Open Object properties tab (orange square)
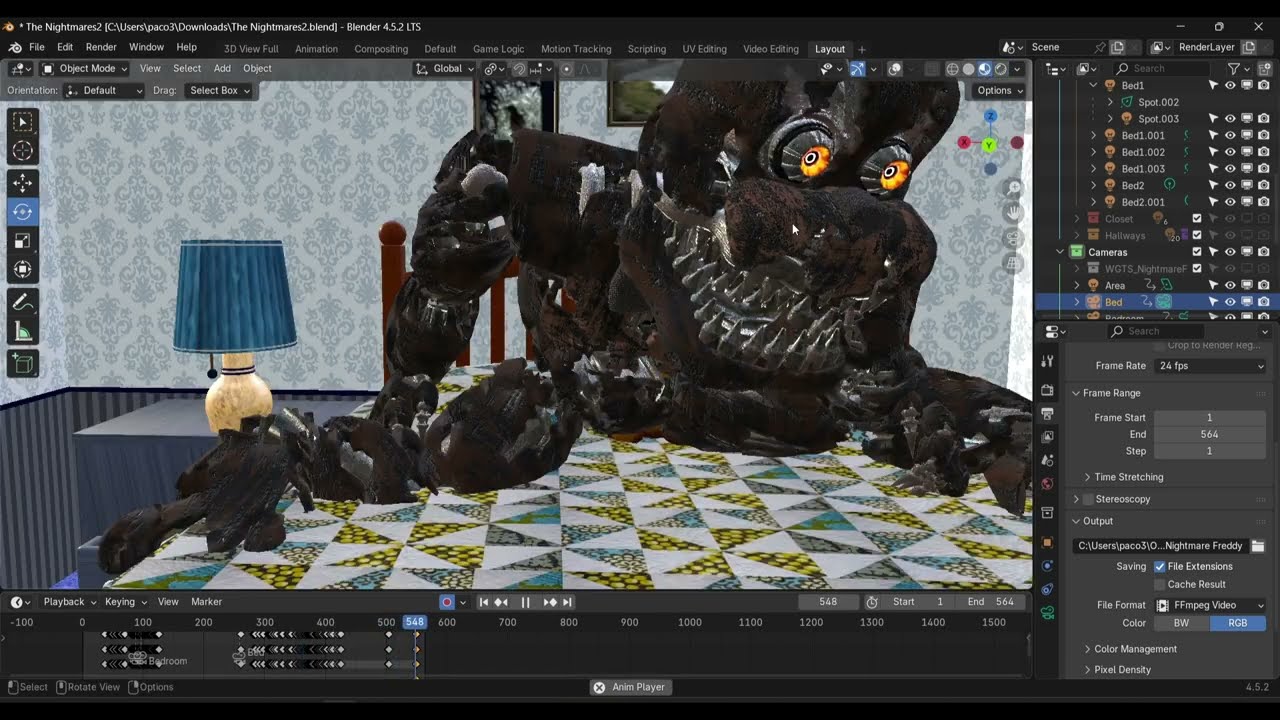Image resolution: width=1280 pixels, height=720 pixels. (1047, 542)
